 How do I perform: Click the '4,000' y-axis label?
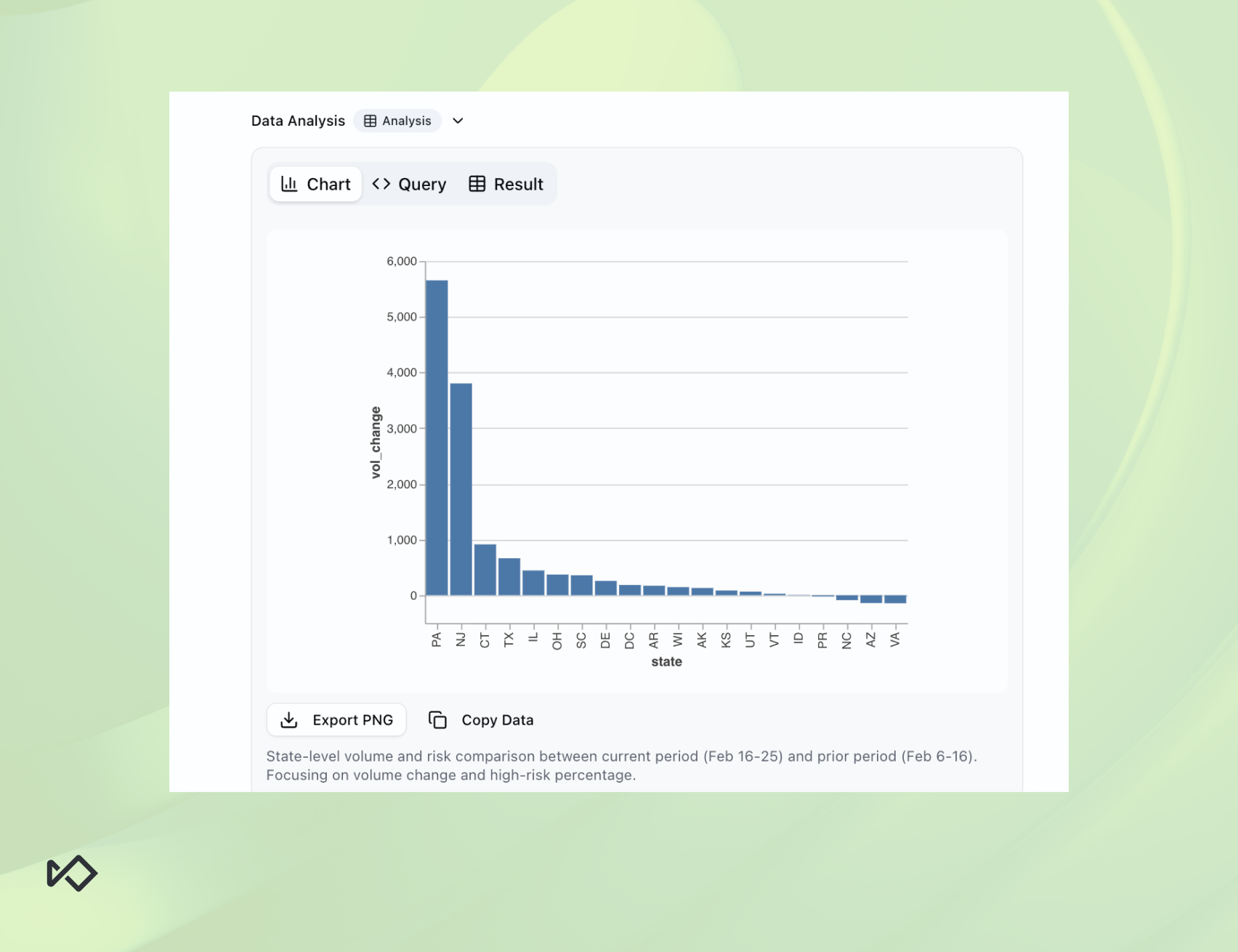[x=402, y=373]
